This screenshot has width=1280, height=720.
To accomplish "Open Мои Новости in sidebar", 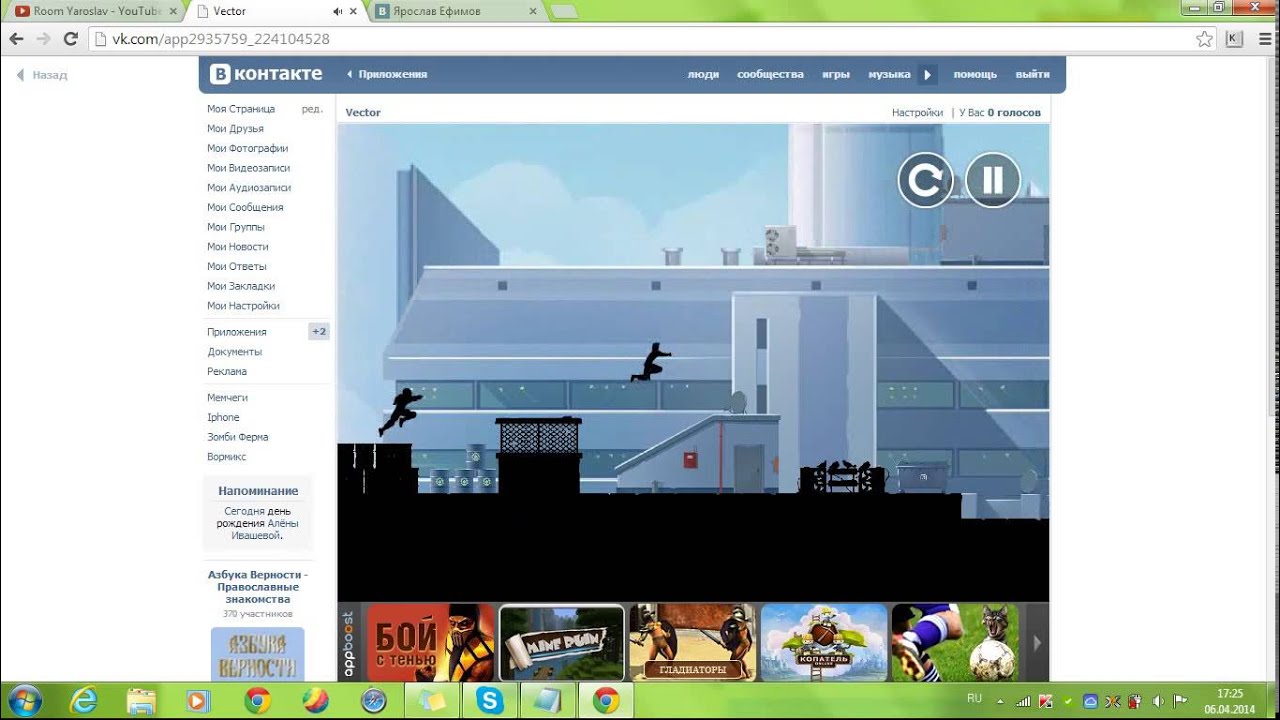I will (238, 247).
